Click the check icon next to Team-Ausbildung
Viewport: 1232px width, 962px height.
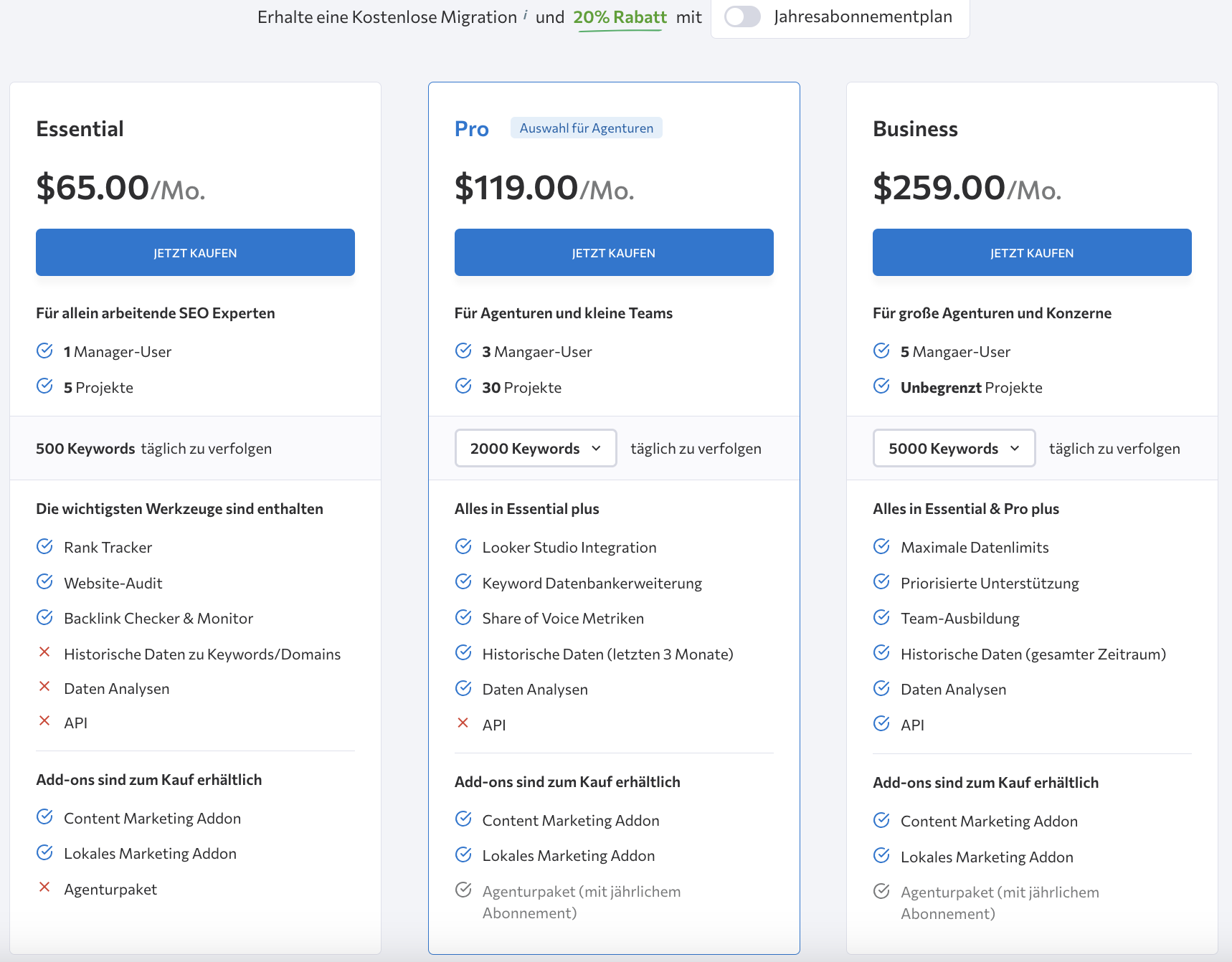pyautogui.click(x=881, y=617)
